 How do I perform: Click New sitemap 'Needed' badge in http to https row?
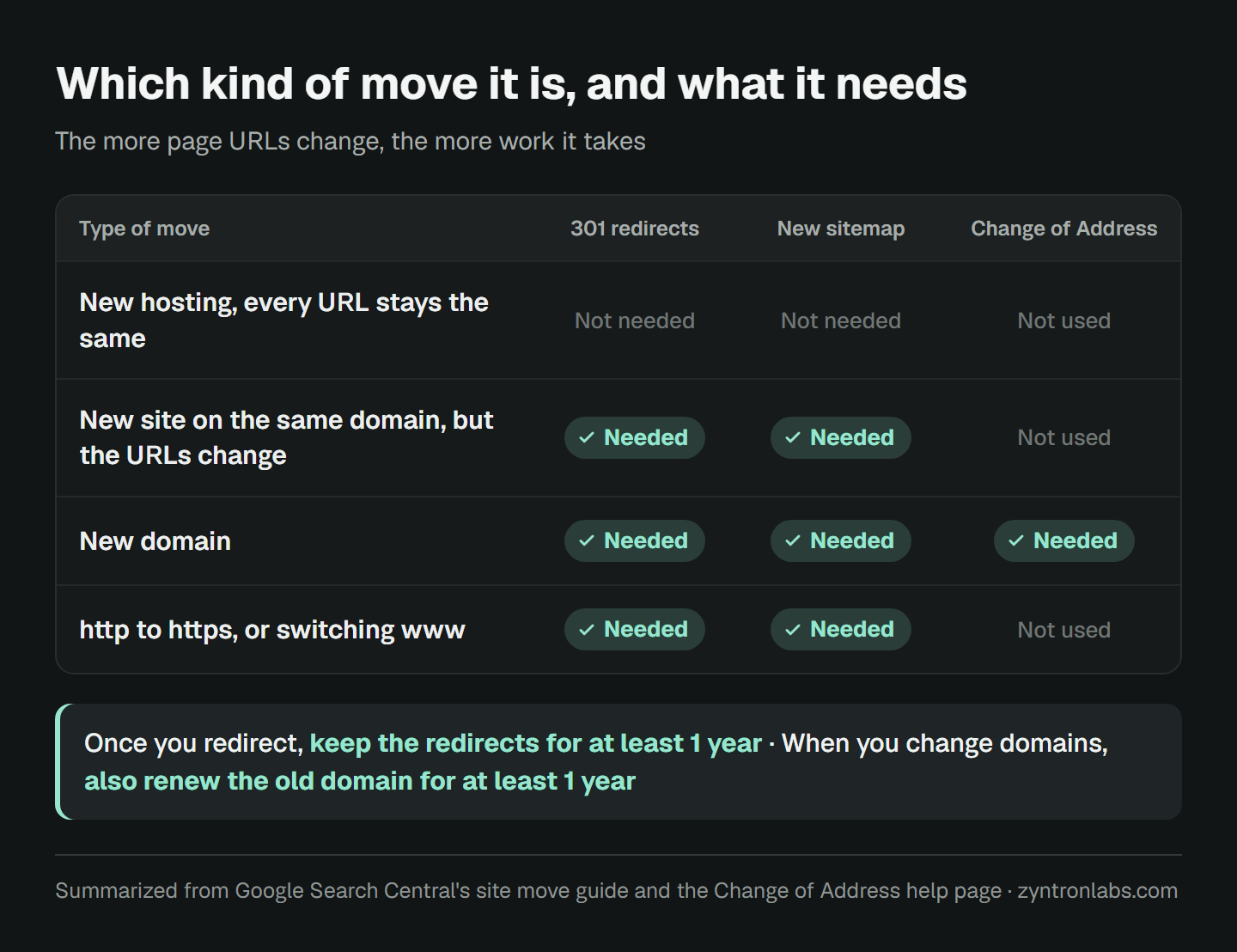tap(841, 630)
